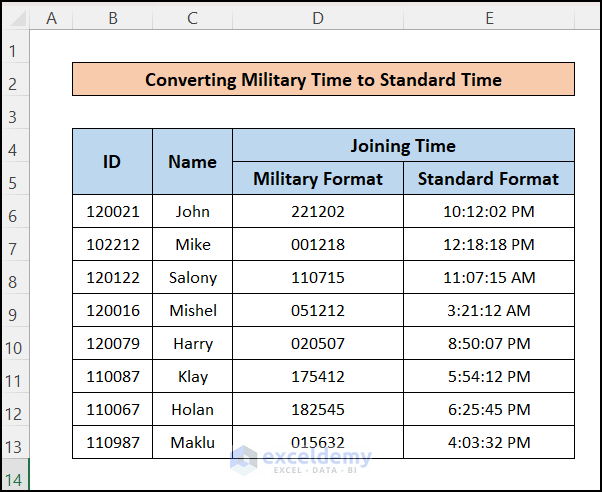Select the 'Standard Format' header cell

coord(489,179)
